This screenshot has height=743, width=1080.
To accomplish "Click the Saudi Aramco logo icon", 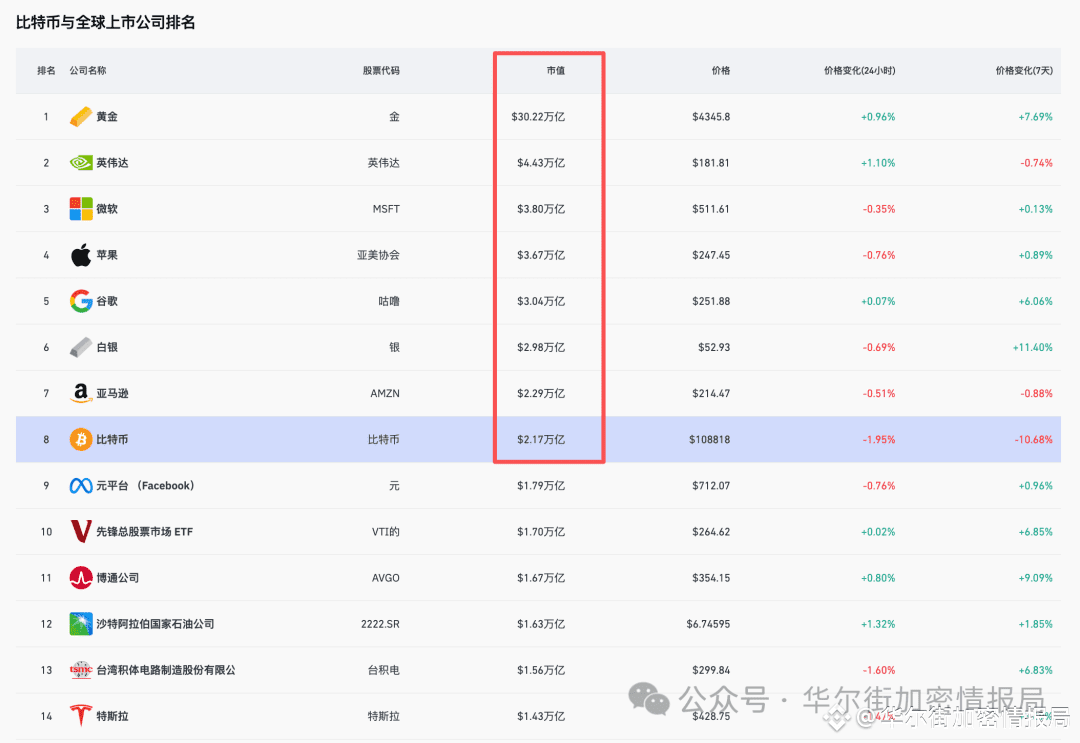I will tap(81, 624).
